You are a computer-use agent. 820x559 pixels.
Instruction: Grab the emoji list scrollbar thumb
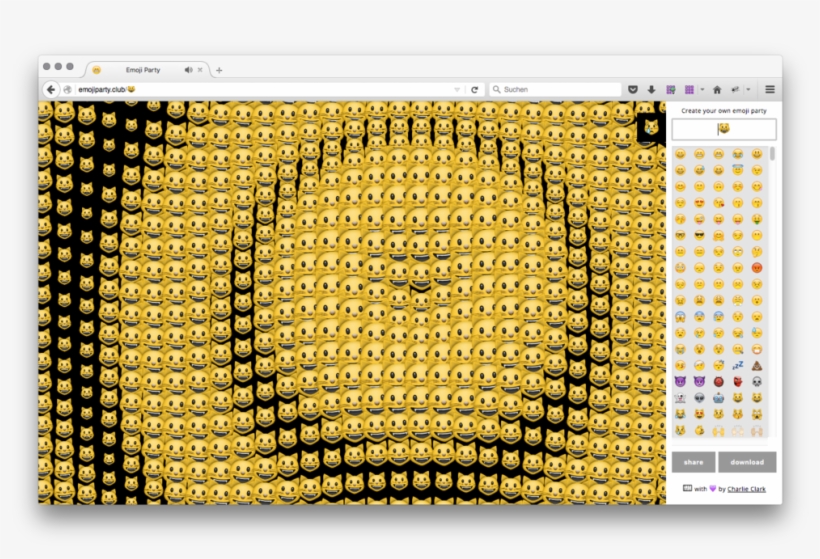[772, 154]
